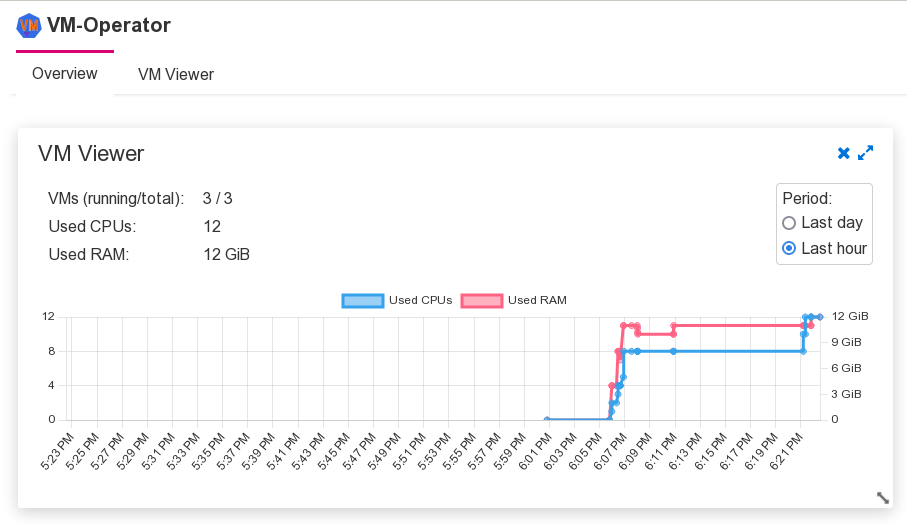Click the Last hour label text
This screenshot has height=525, width=907.
pos(834,249)
